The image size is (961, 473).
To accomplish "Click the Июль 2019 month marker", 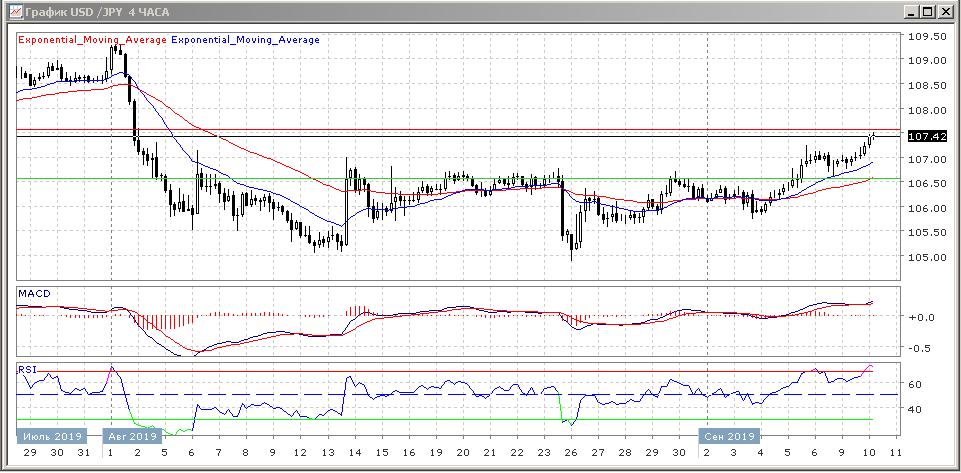I will [x=45, y=436].
